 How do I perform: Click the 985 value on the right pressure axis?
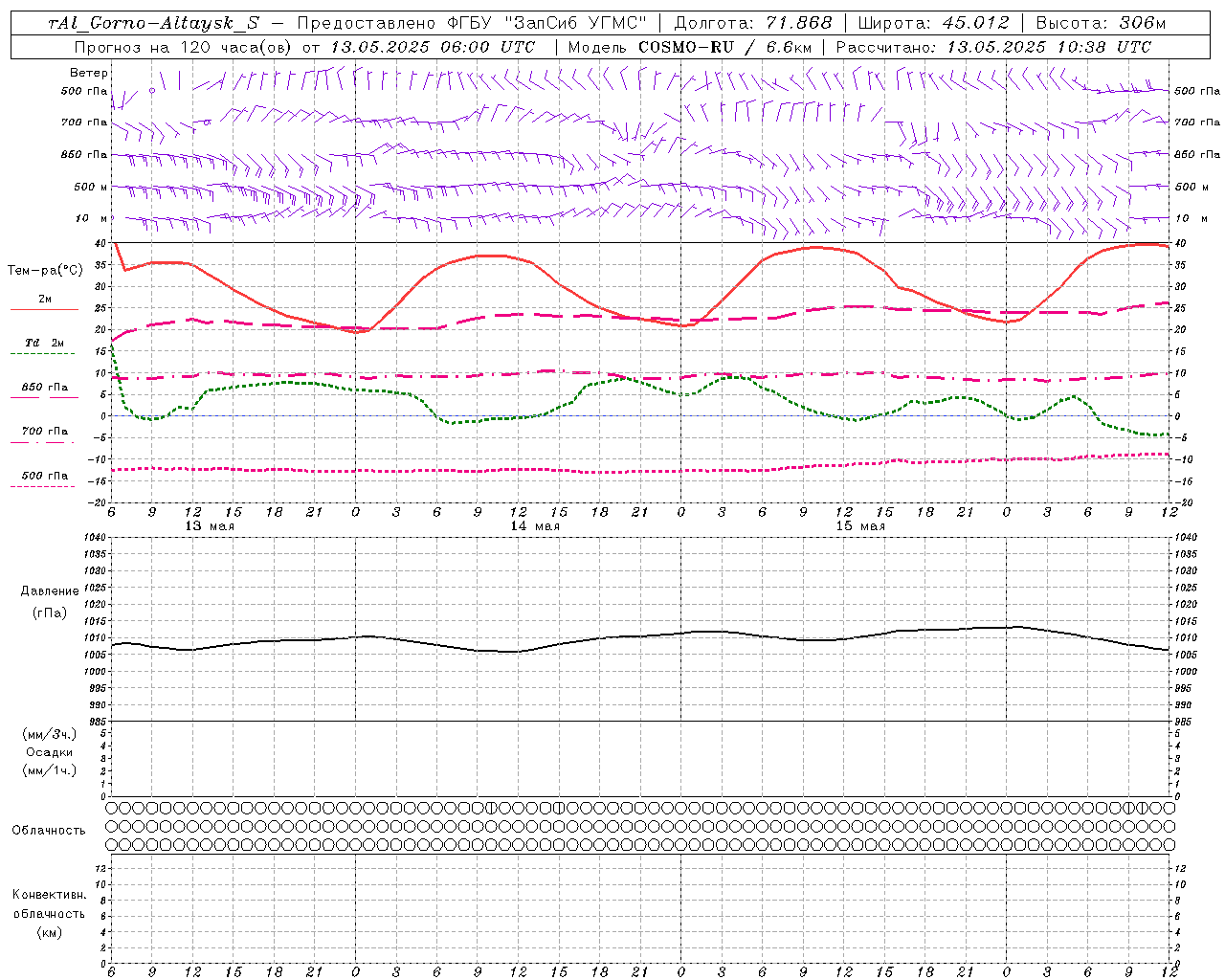coord(1185,722)
